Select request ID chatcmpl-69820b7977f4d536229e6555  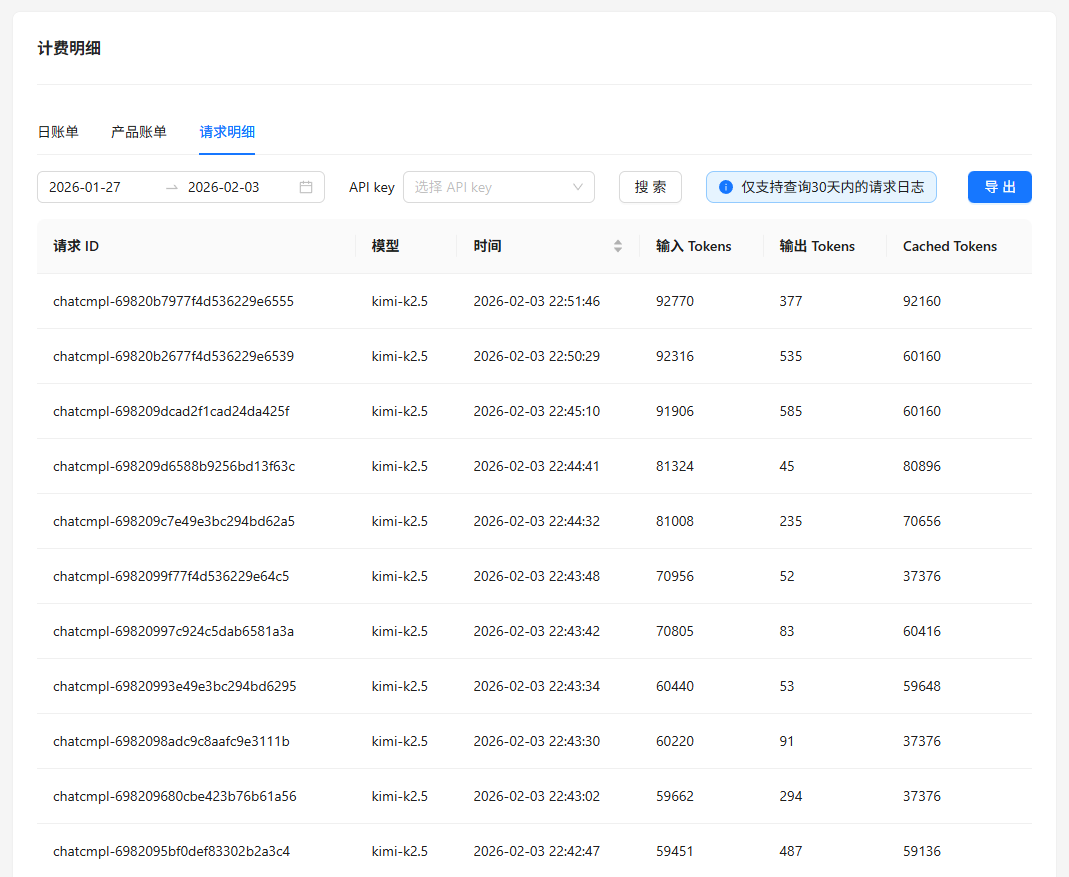point(173,301)
